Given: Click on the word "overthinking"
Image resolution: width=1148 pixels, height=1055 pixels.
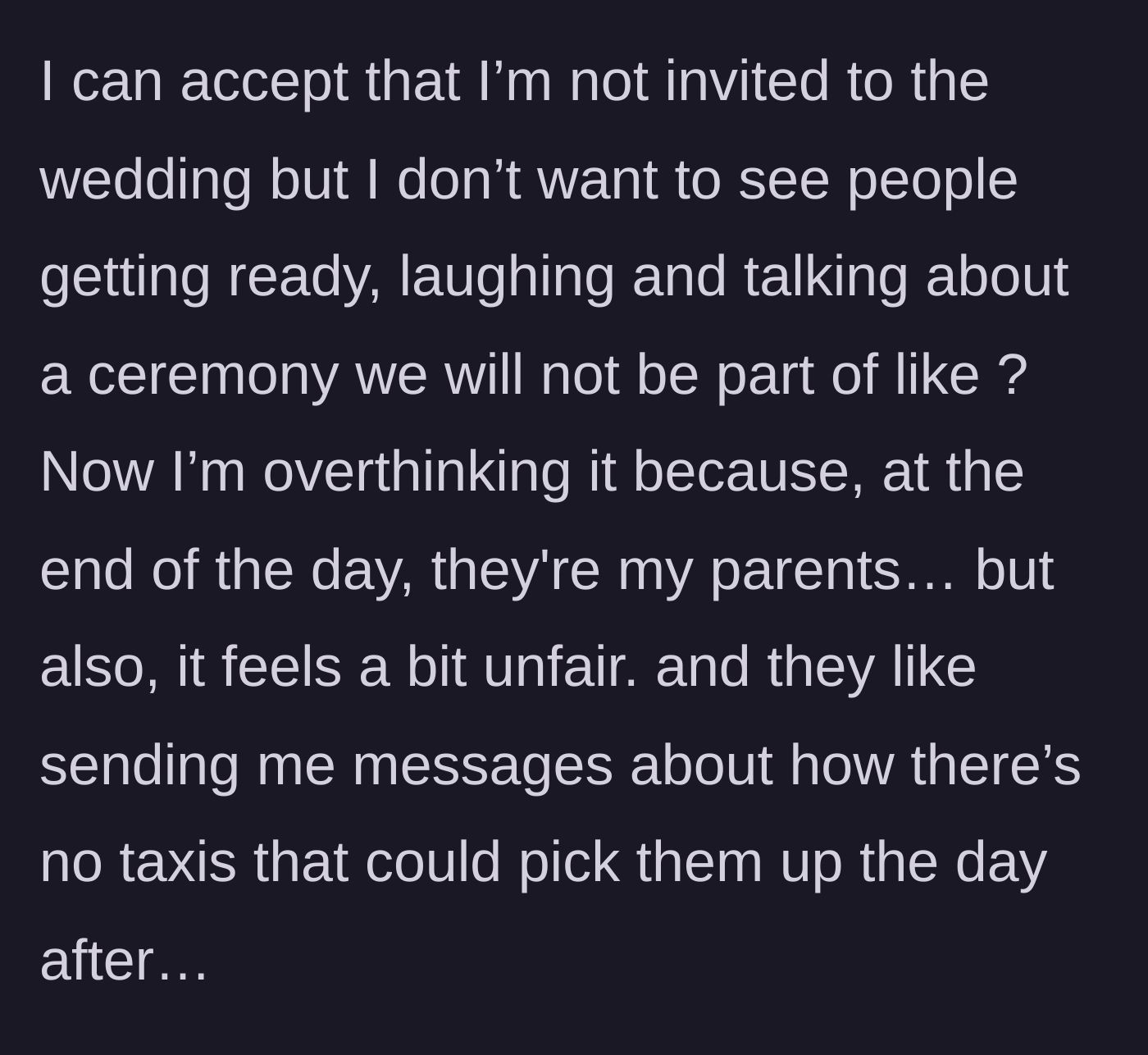Looking at the screenshot, I should (x=417, y=473).
